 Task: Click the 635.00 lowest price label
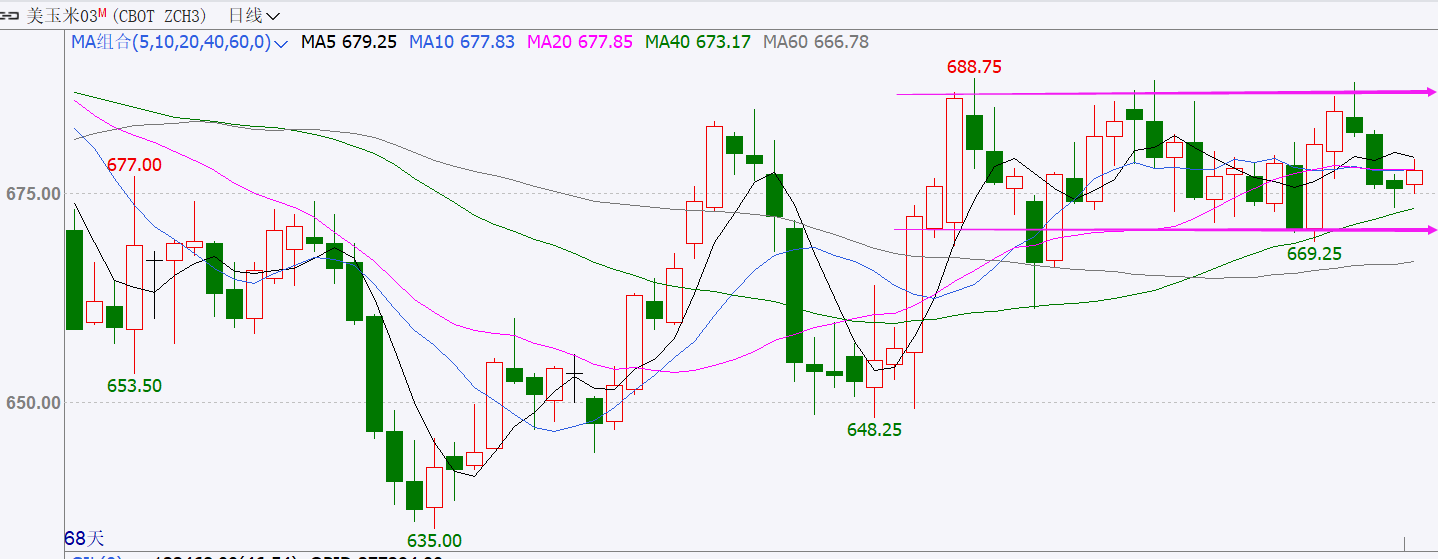434,541
